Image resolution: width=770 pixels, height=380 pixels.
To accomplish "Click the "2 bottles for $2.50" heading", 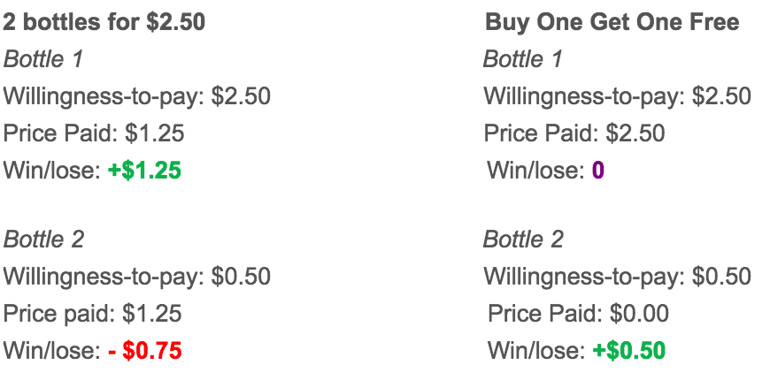I will point(104,23).
